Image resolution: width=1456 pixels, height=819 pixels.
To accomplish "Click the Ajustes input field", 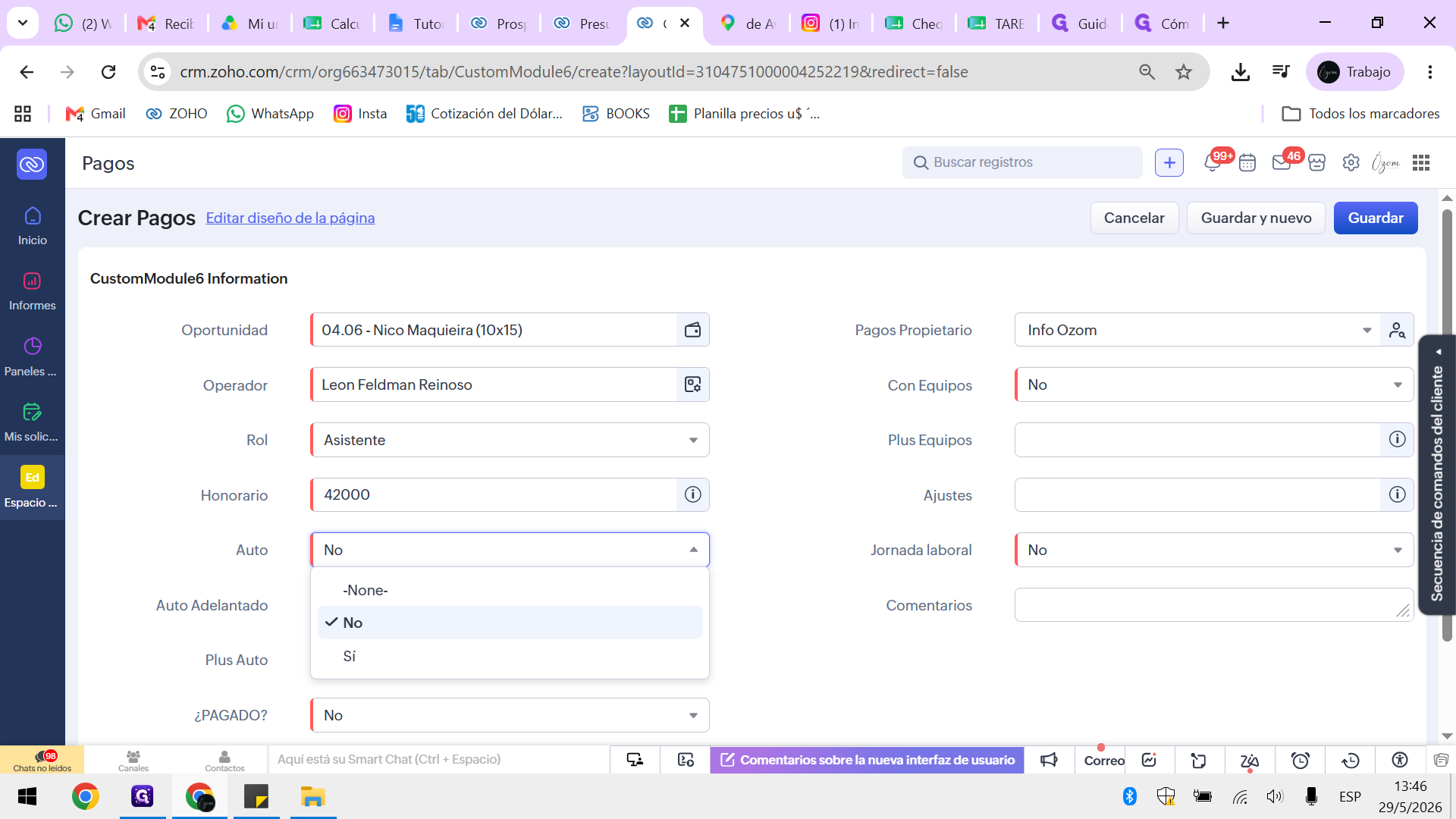I will pyautogui.click(x=1198, y=494).
